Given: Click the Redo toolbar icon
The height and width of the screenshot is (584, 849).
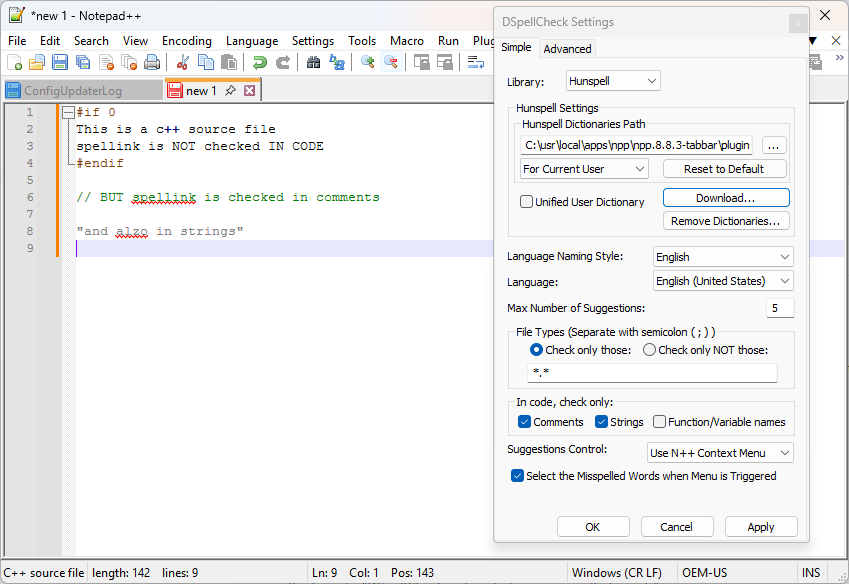Looking at the screenshot, I should tap(283, 63).
